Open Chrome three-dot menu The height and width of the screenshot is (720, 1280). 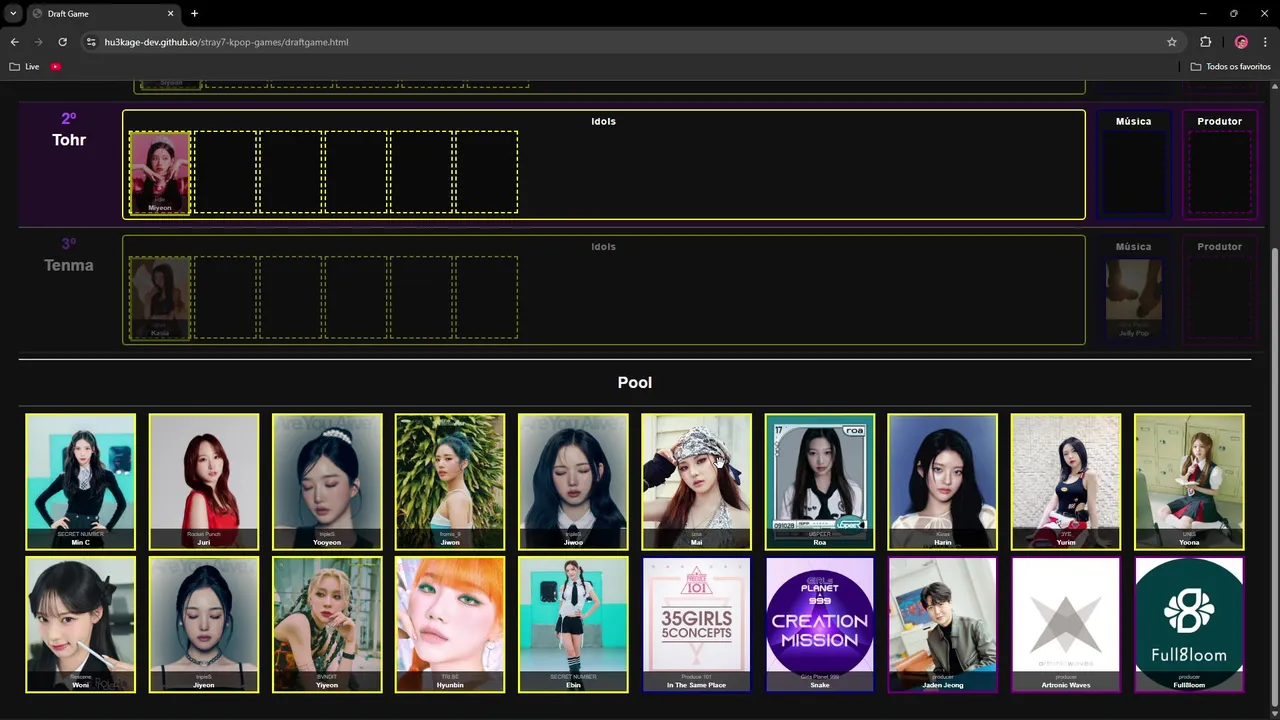[x=1266, y=42]
